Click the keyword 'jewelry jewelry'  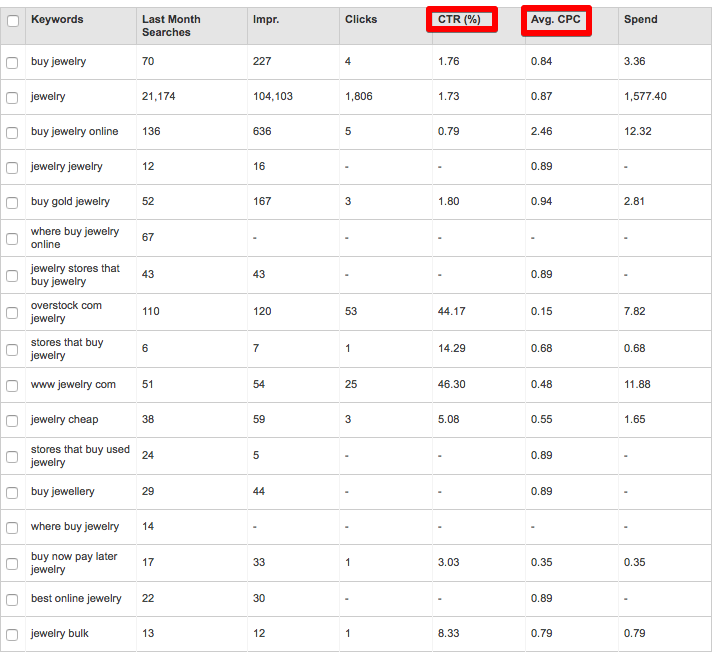pos(67,167)
